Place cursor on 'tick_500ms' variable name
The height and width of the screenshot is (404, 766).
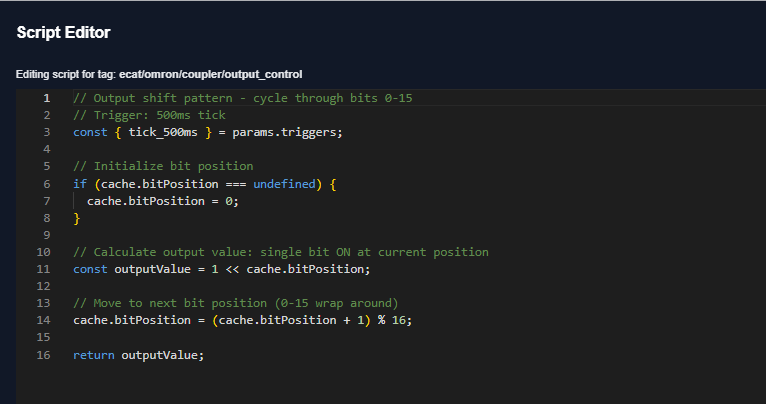162,132
